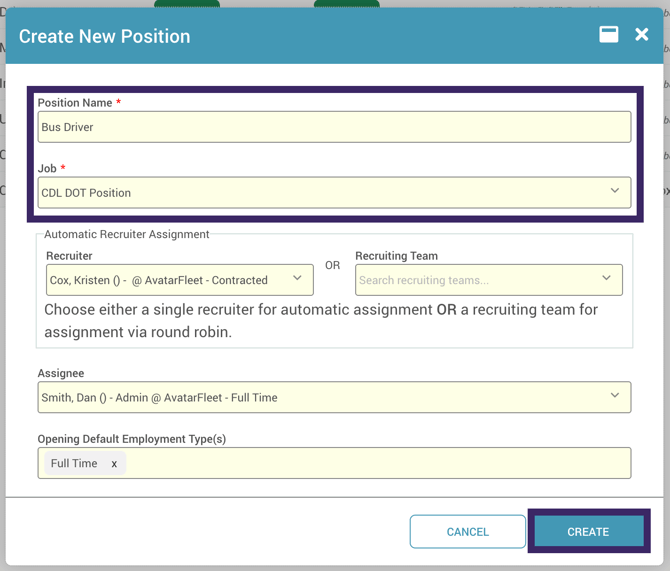Click the Position Name label
Image resolution: width=670 pixels, height=571 pixels.
tap(74, 103)
